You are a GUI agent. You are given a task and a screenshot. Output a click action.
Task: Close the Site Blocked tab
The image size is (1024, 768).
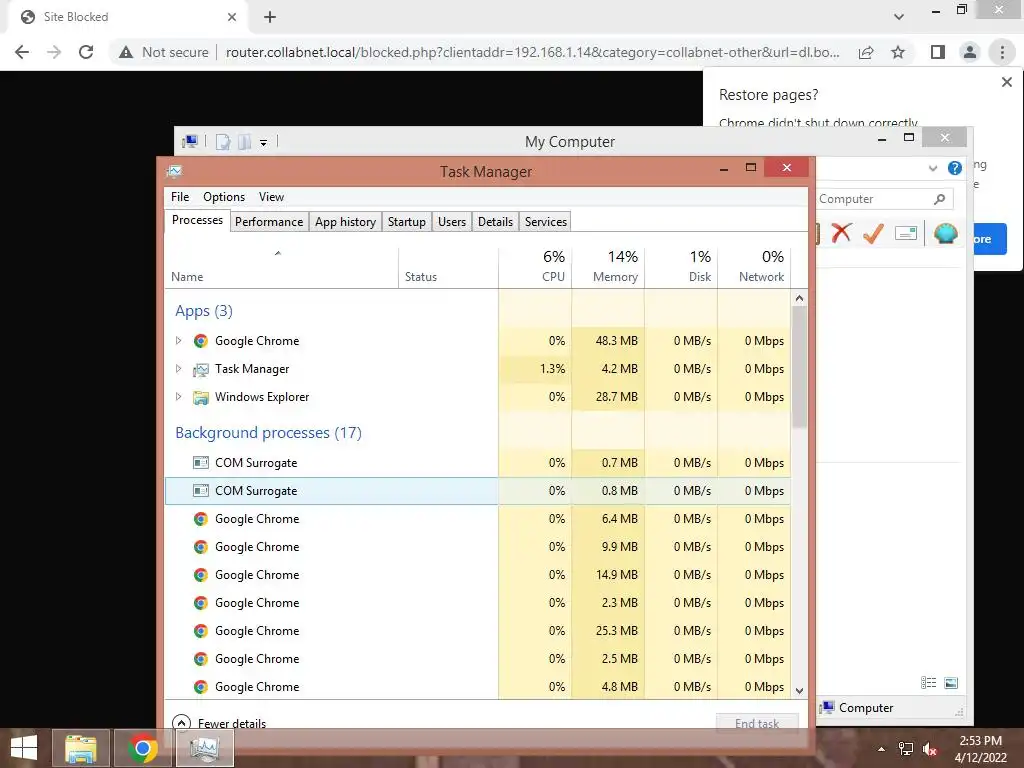click(x=232, y=17)
